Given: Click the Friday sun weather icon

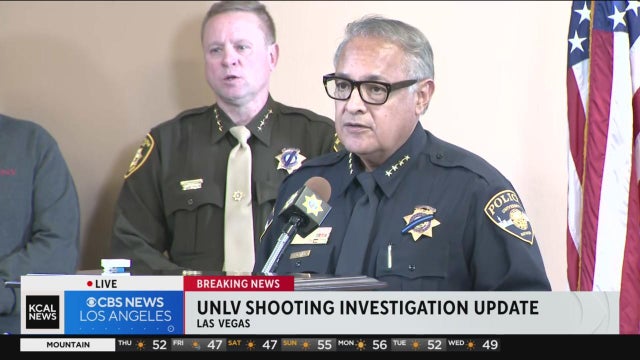Looking at the screenshot, I should [196, 345].
